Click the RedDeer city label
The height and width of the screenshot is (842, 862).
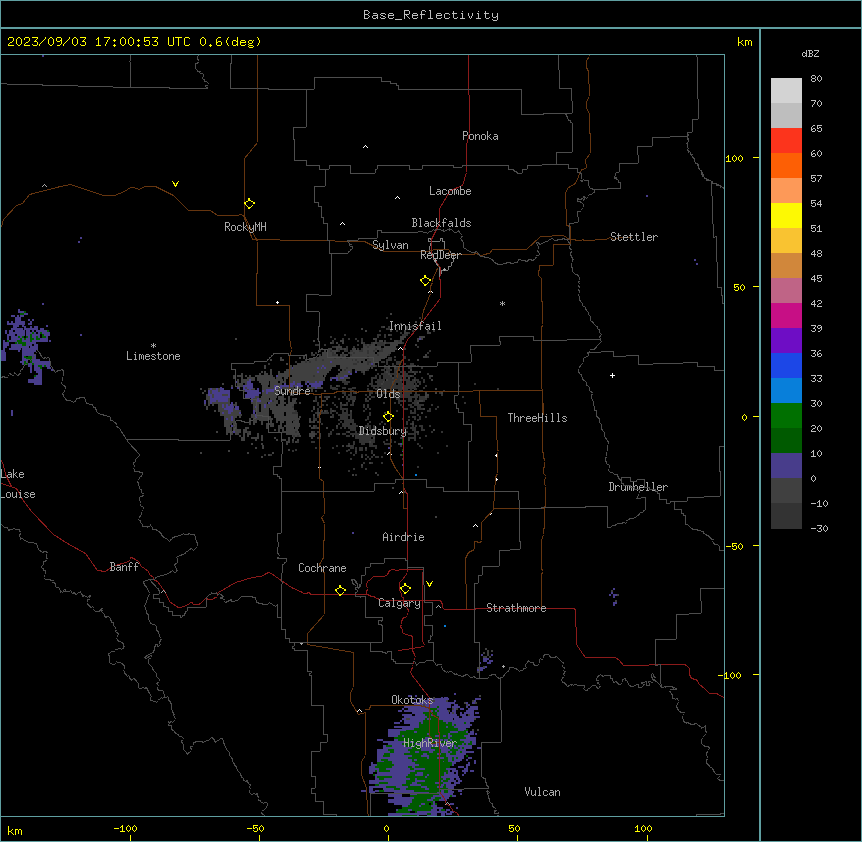pos(440,255)
